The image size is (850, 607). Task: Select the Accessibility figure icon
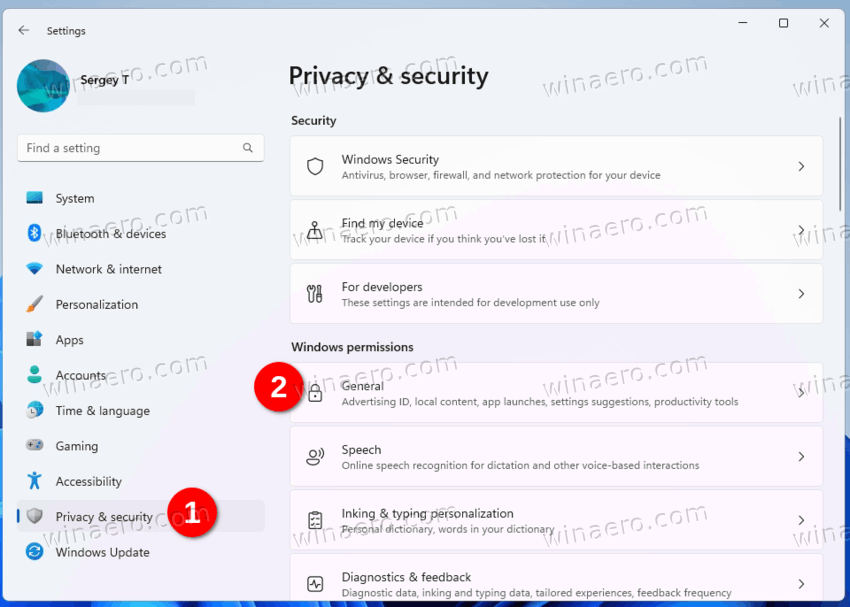coord(34,481)
